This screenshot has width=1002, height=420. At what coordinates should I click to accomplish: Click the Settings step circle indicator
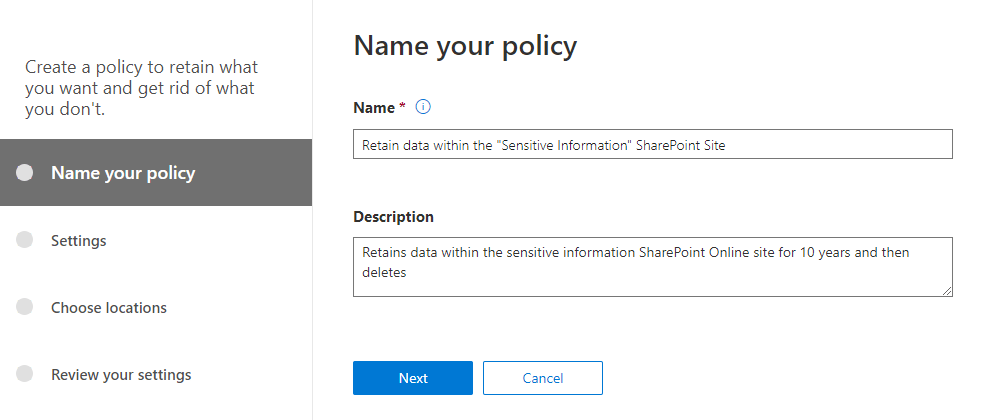26,240
